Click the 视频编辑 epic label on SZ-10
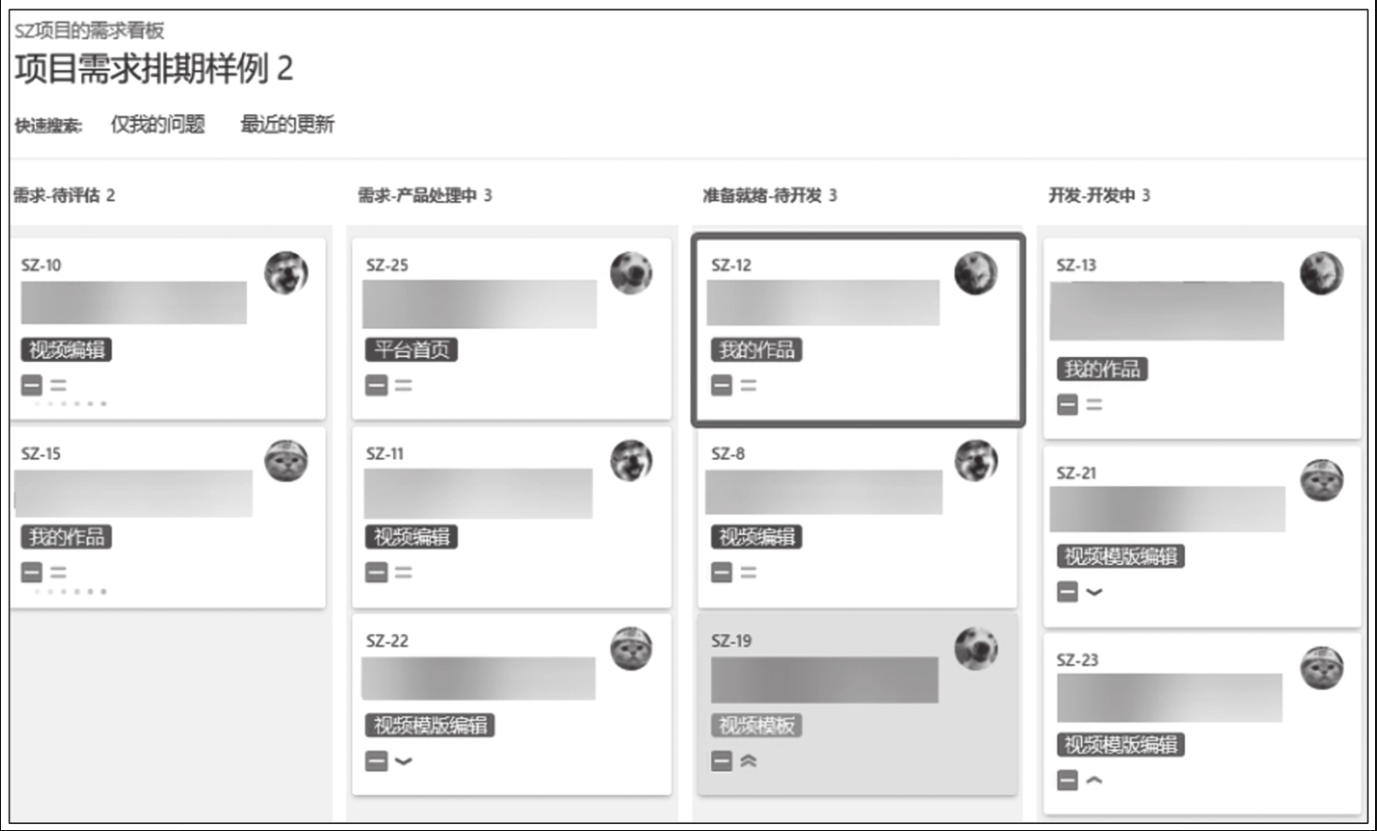1377x831 pixels. [66, 350]
